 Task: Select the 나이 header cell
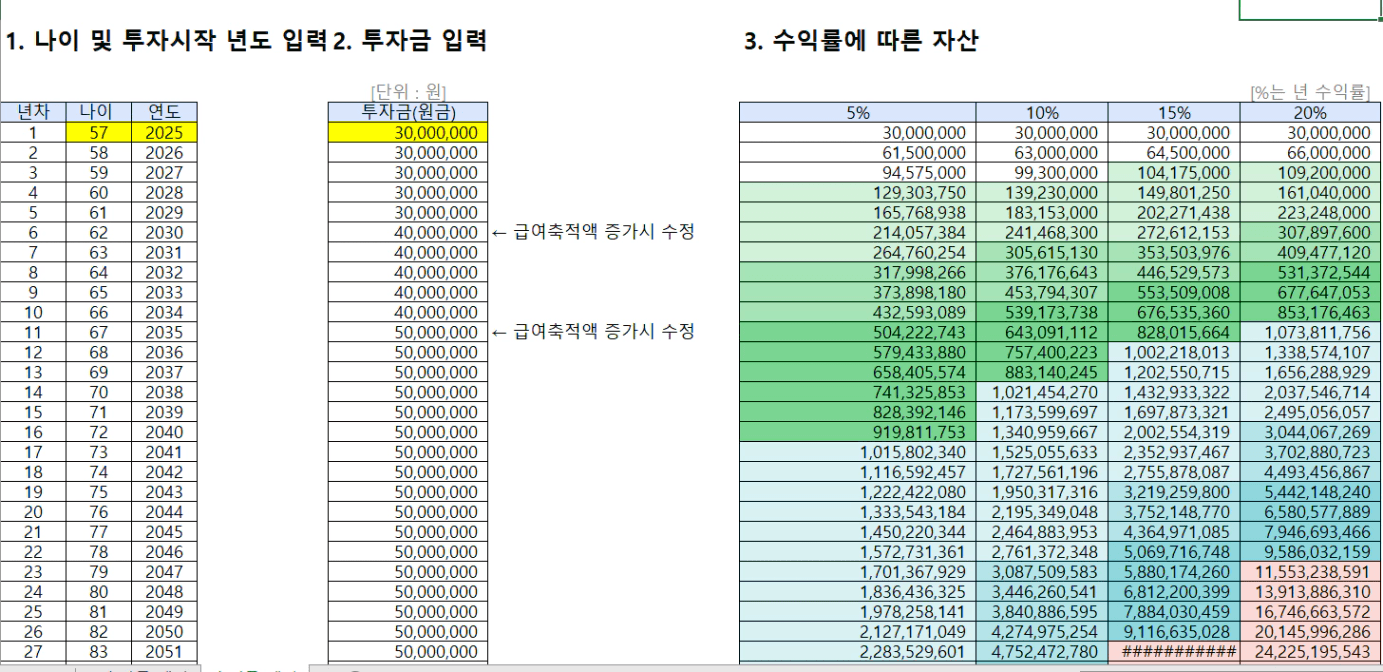coord(98,112)
